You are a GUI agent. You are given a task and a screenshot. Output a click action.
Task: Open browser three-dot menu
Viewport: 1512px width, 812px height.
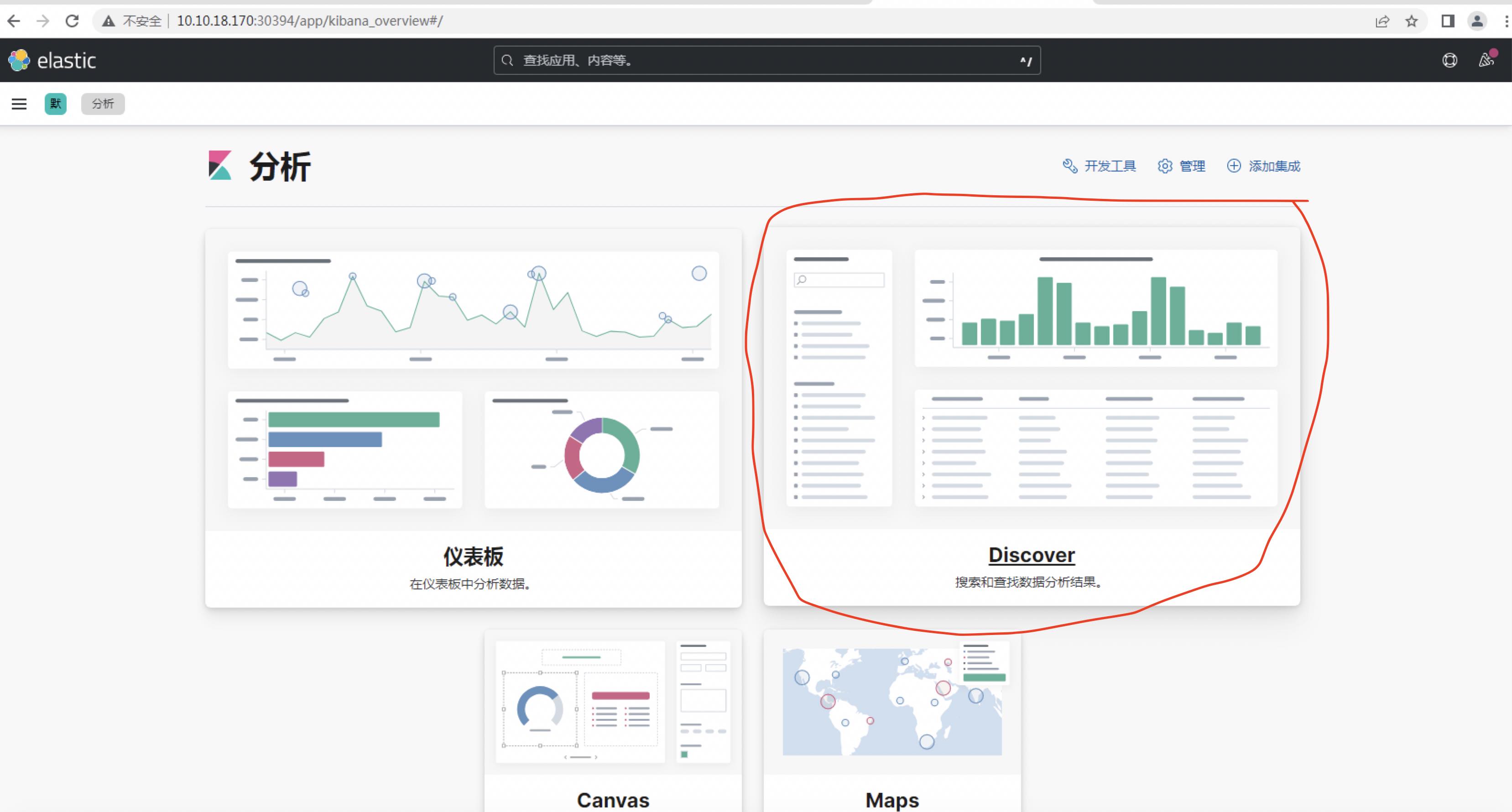coord(1506,21)
